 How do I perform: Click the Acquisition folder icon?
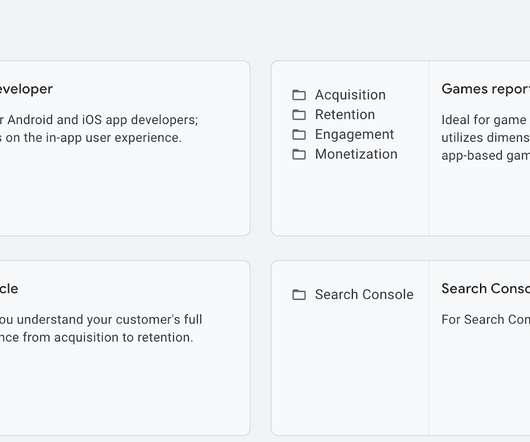point(299,95)
